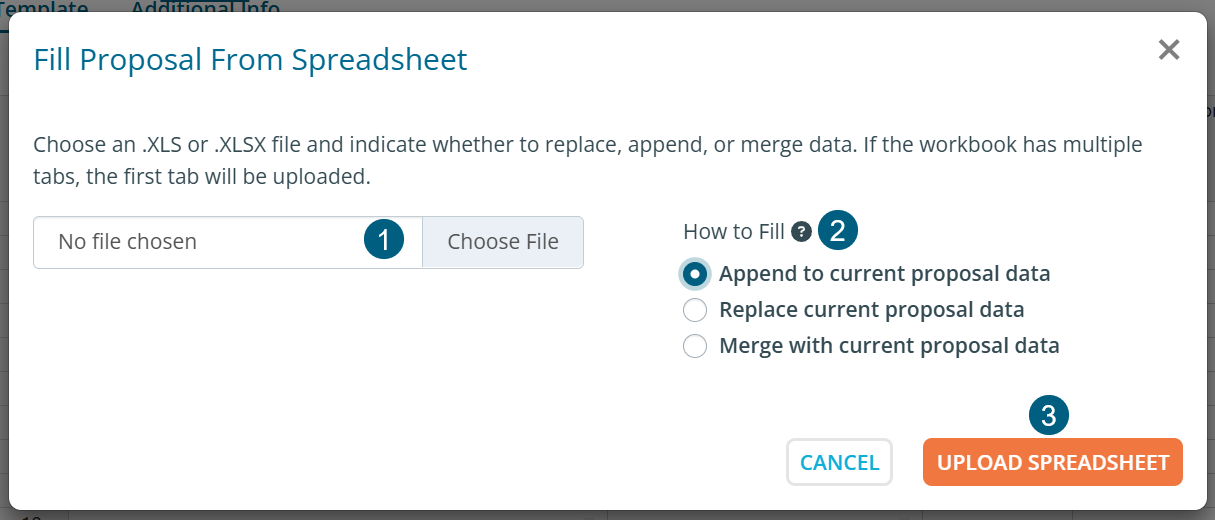The image size is (1215, 520).
Task: Click the step 3 numbered badge
Action: pos(1048,415)
